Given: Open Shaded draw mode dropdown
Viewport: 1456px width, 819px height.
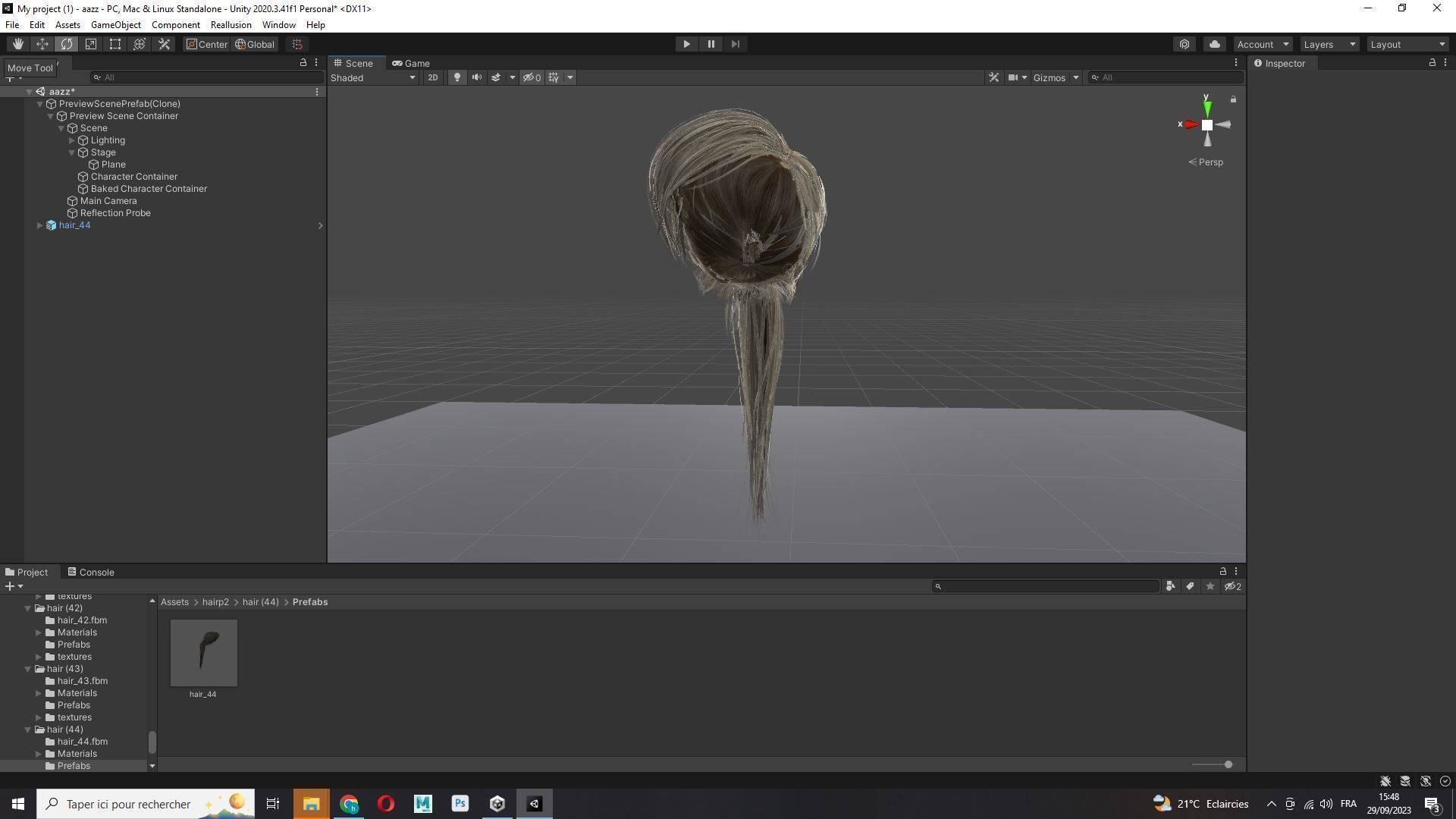Looking at the screenshot, I should coord(373,77).
